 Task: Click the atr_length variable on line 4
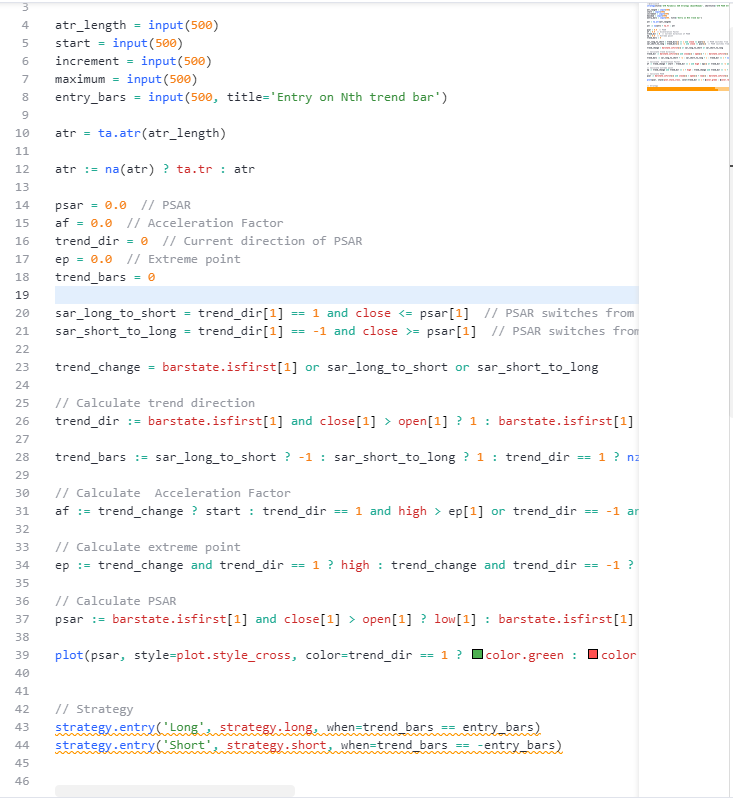click(x=90, y=25)
